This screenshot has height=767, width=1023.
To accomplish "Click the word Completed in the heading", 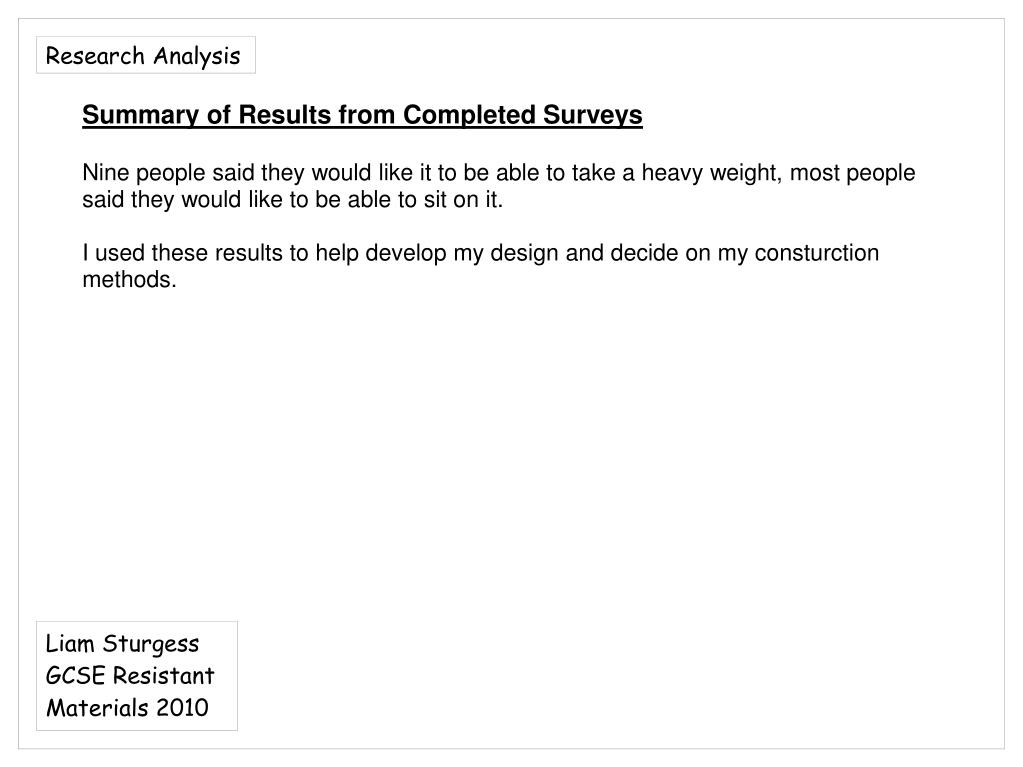I will [469, 115].
